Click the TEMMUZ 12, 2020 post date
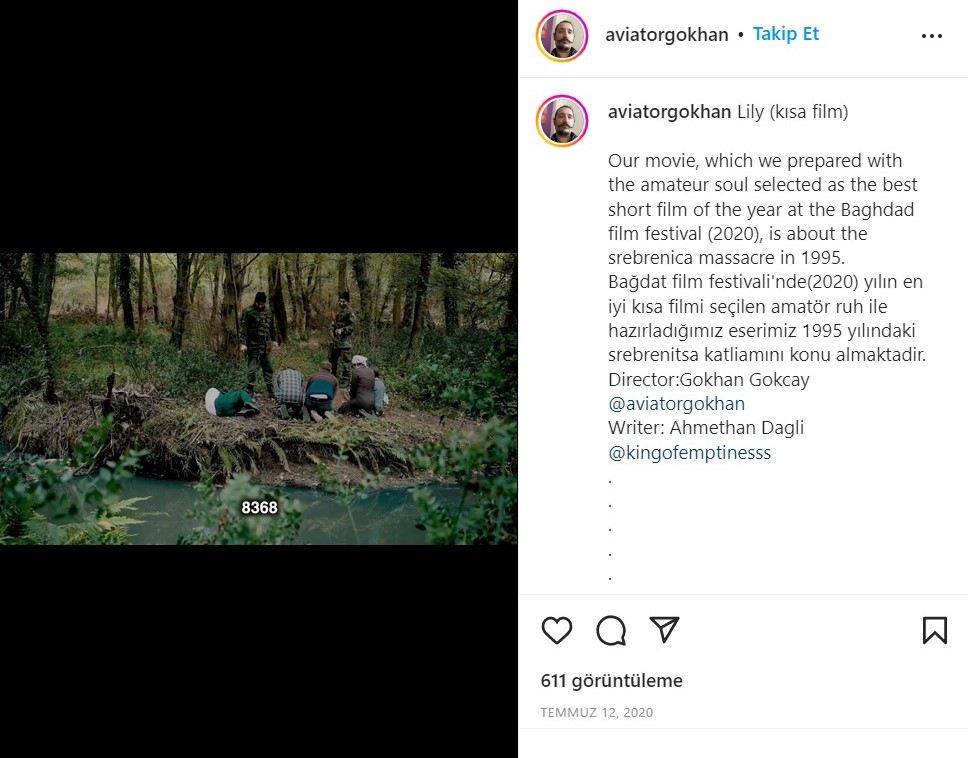Viewport: 968px width, 758px height. point(596,713)
